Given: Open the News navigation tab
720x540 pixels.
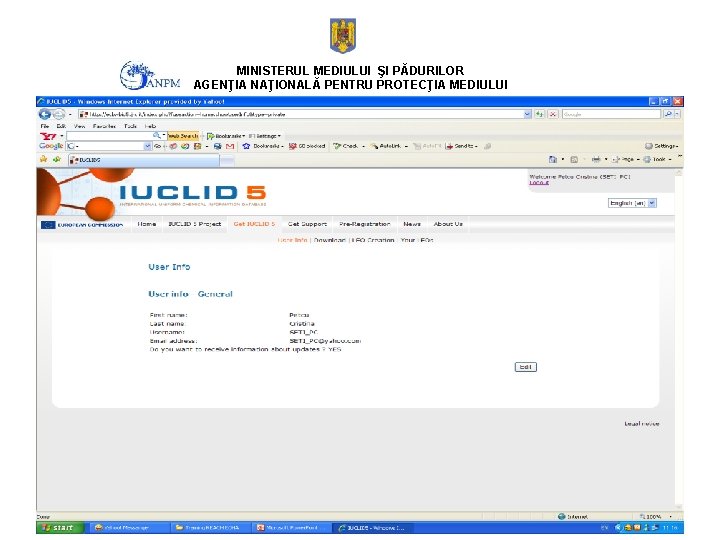Looking at the screenshot, I should (x=412, y=224).
